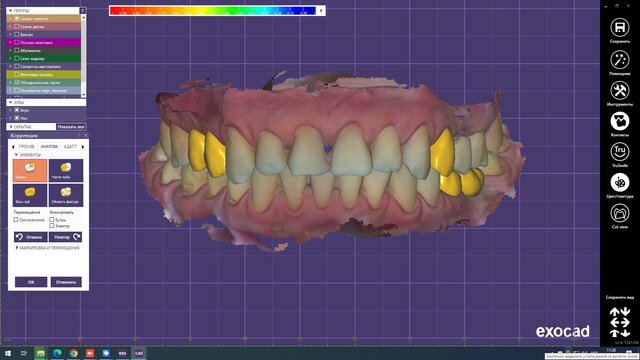Select the Tooth parts (Части зуба) tile
This screenshot has width=640, height=360.
click(x=66, y=170)
